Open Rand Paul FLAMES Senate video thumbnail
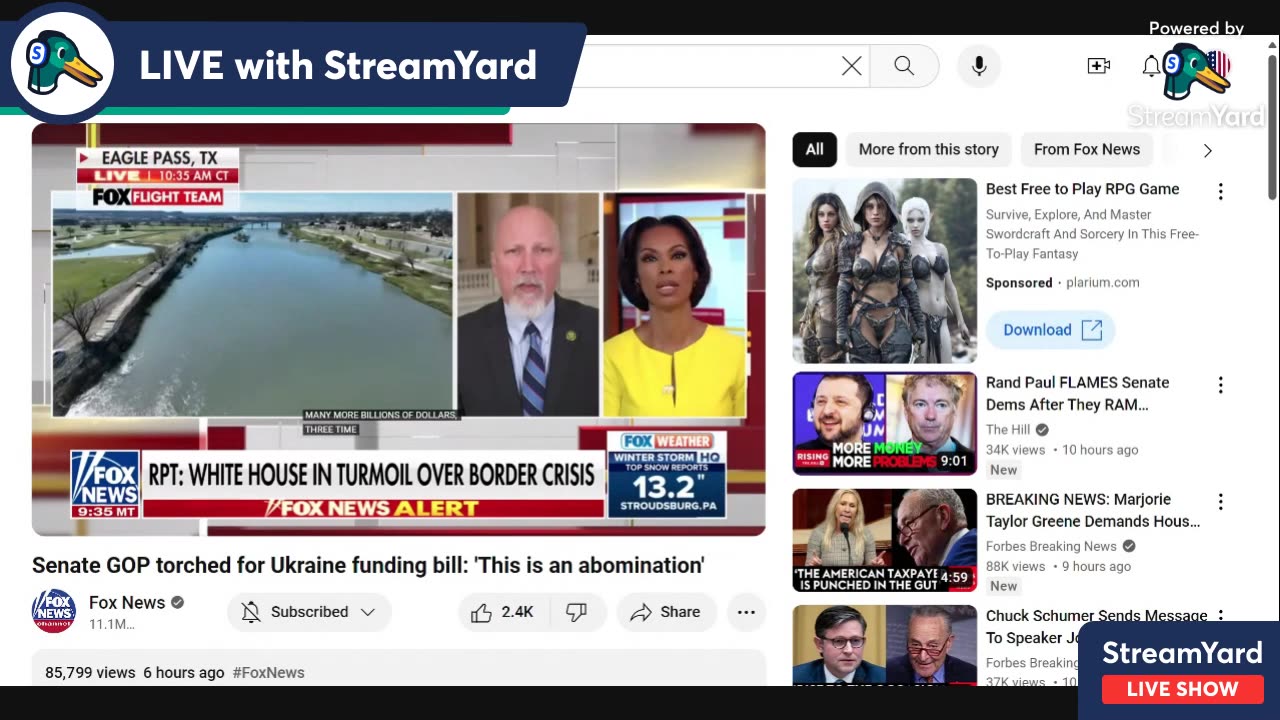Image resolution: width=1280 pixels, height=720 pixels. [x=885, y=424]
